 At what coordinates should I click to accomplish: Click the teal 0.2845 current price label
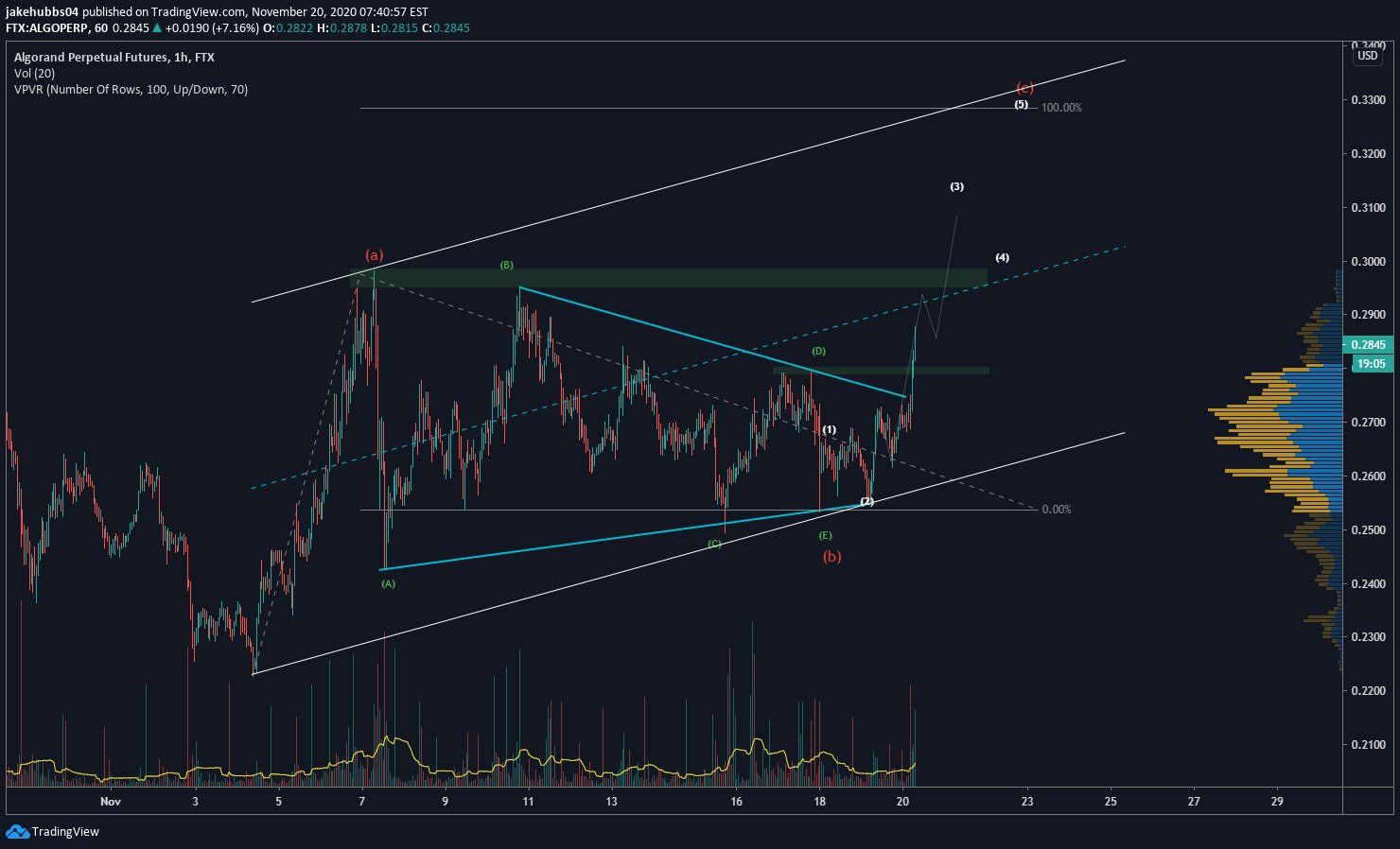click(x=1370, y=344)
